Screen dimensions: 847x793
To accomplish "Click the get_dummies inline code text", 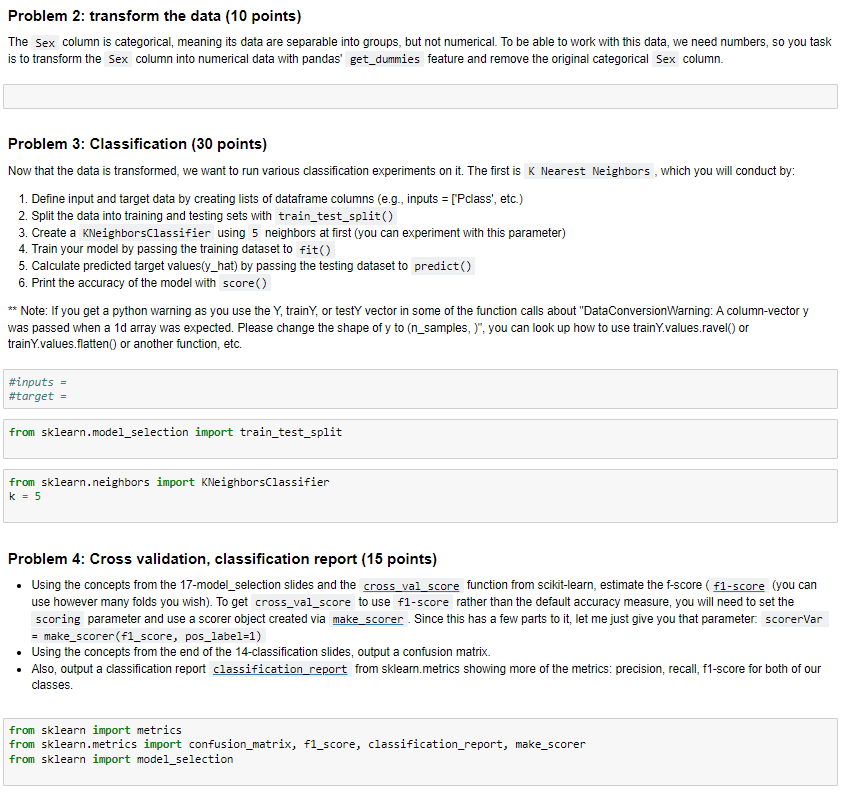I will [x=385, y=59].
